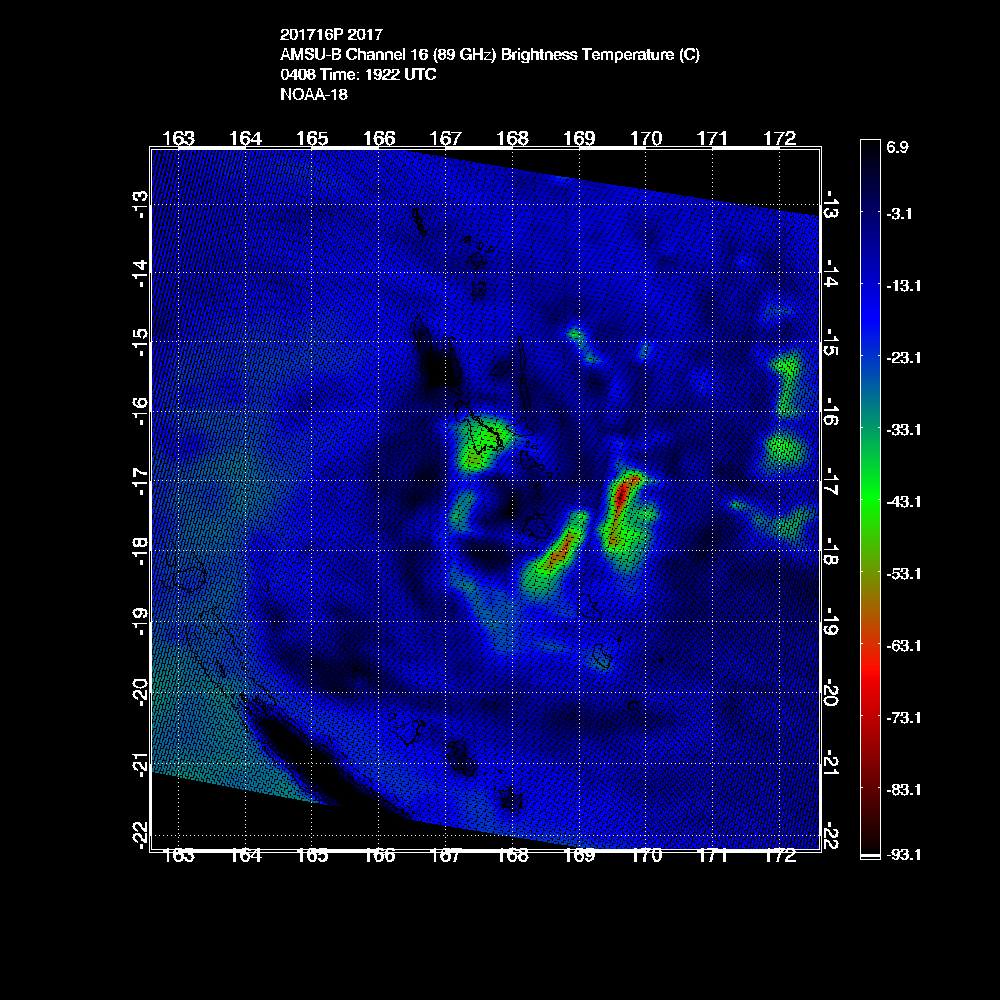
Task: Click longitude label "164" on the bottom axis
Action: pos(246,856)
